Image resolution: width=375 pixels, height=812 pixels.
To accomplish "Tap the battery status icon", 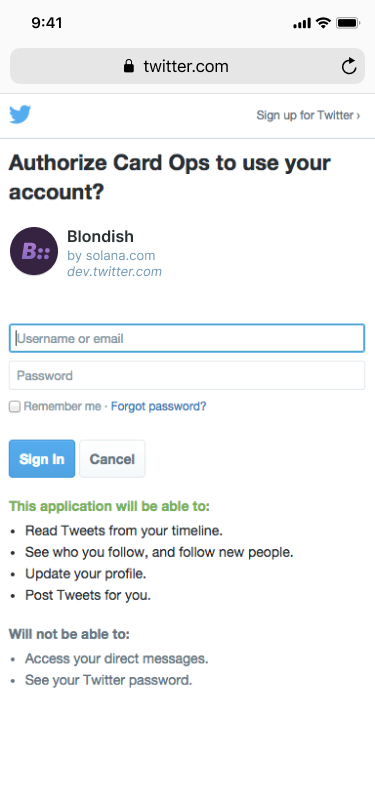I will 348,23.
